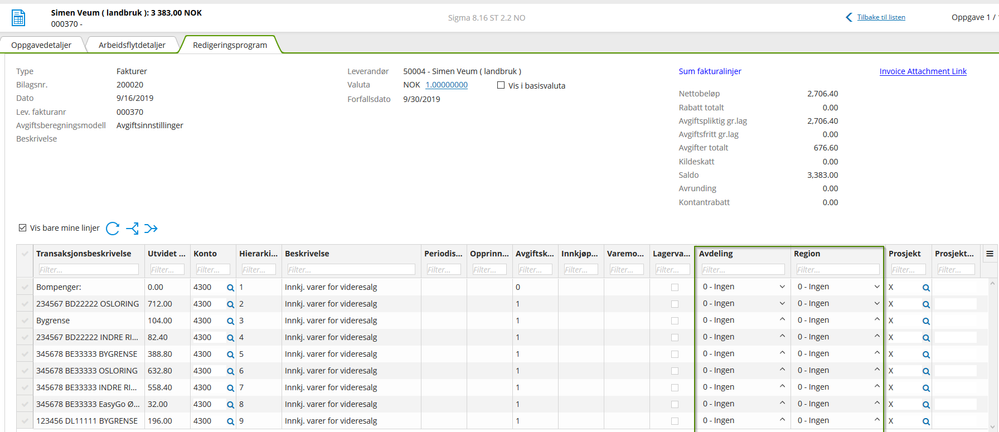Click the Beskrivelse column filter field

(350, 269)
